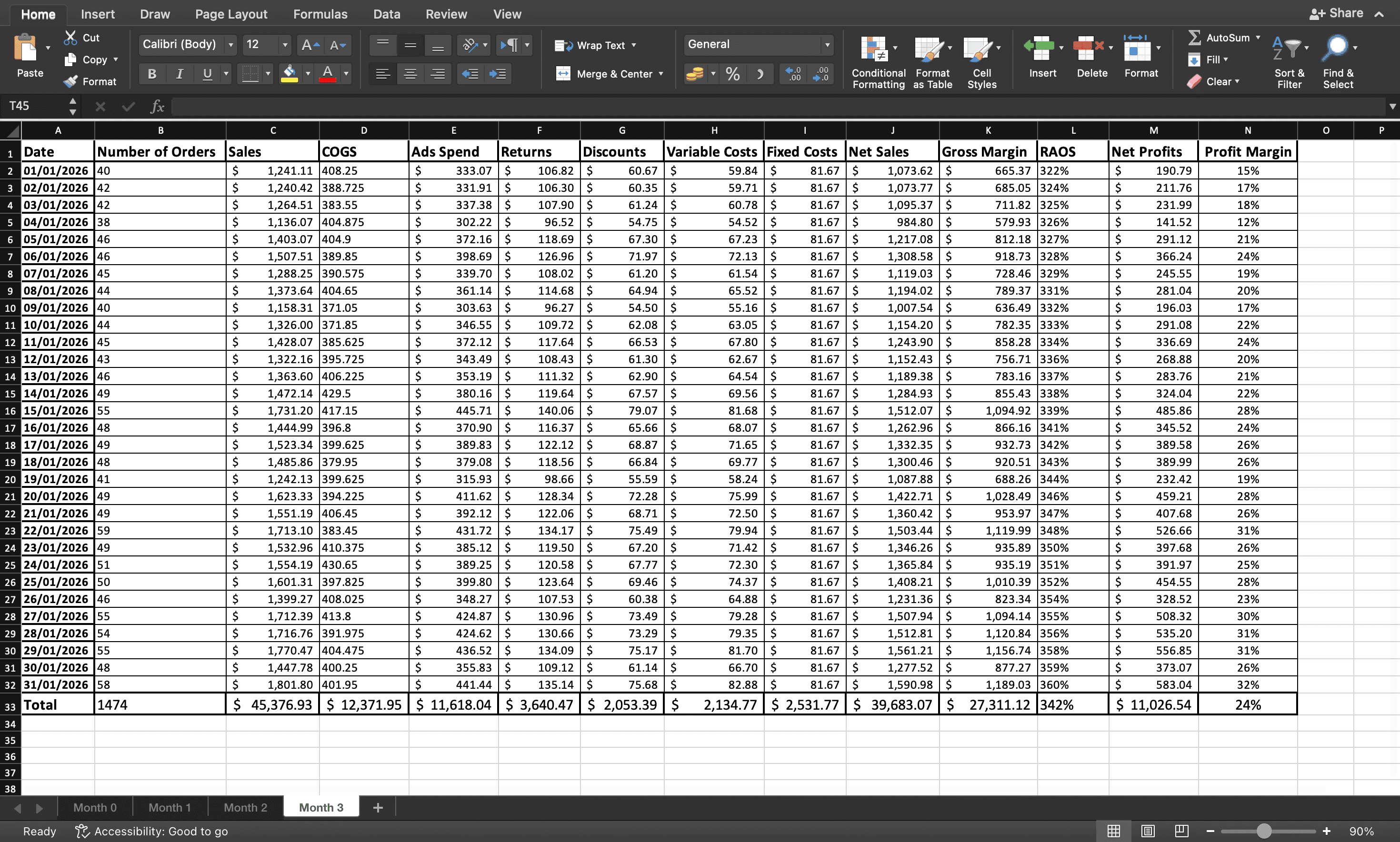Expand the General number format dropdown
This screenshot has width=1400, height=842.
point(827,45)
